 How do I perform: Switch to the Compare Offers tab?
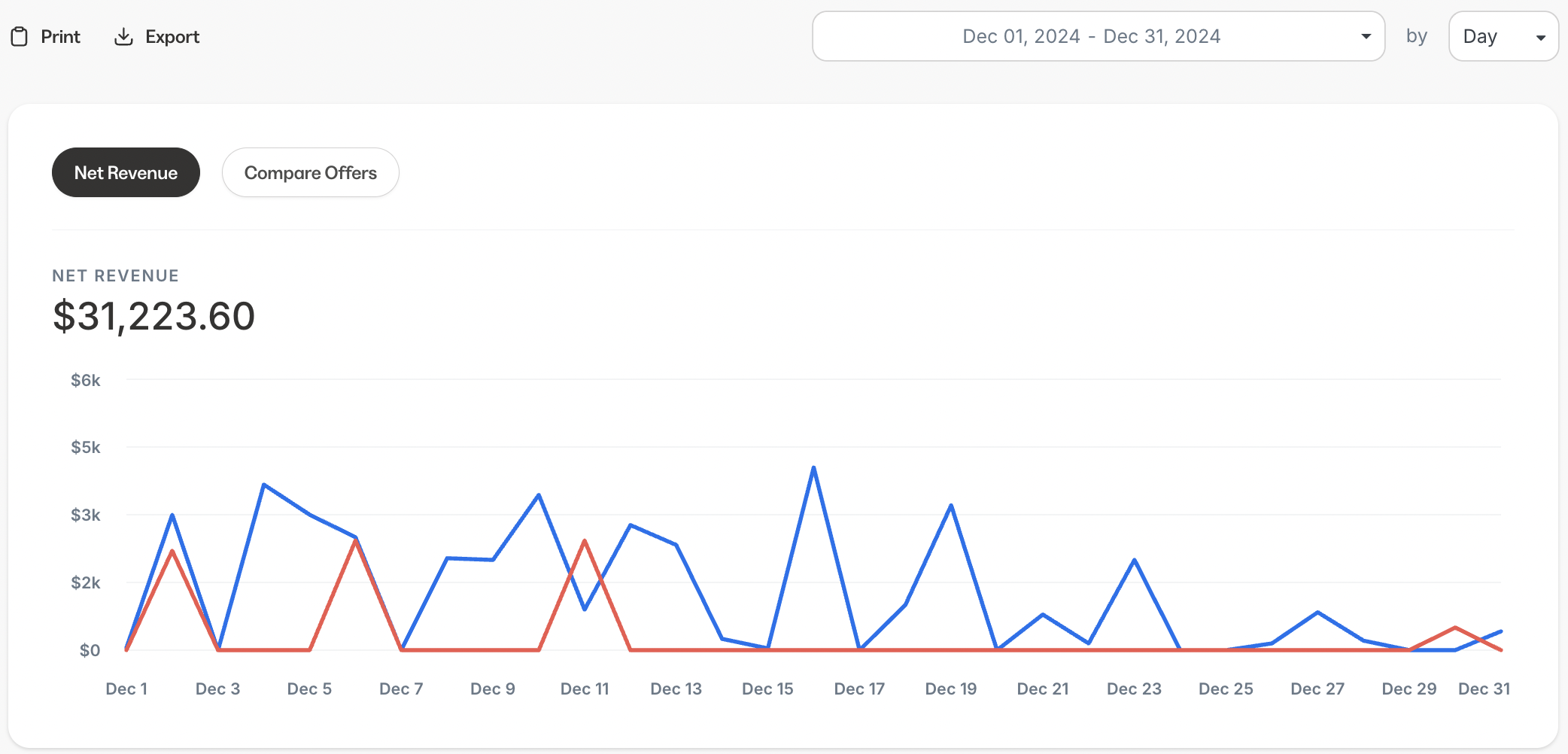310,172
